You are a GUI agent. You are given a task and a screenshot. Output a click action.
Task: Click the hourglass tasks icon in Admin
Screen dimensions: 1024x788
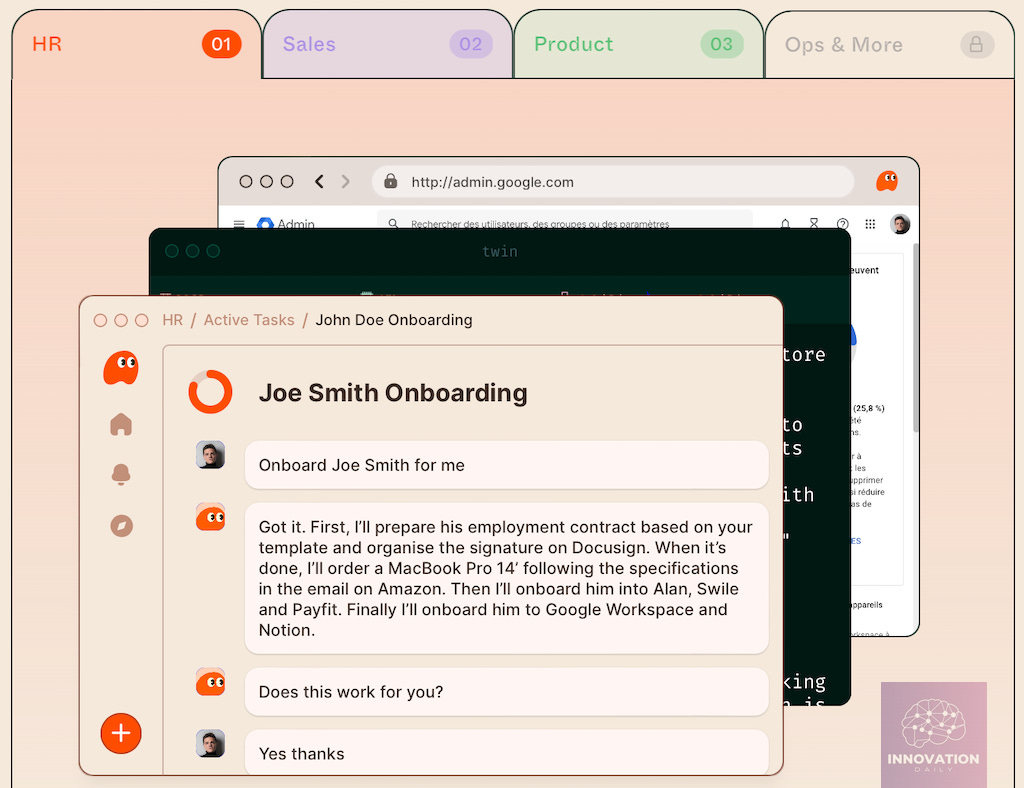pos(814,223)
